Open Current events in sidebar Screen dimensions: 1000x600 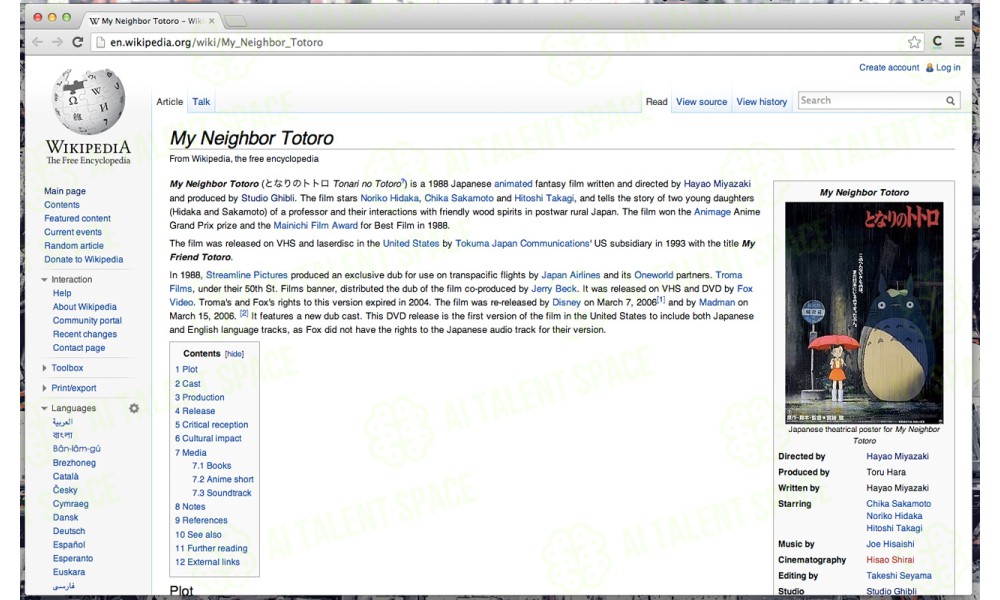point(73,232)
